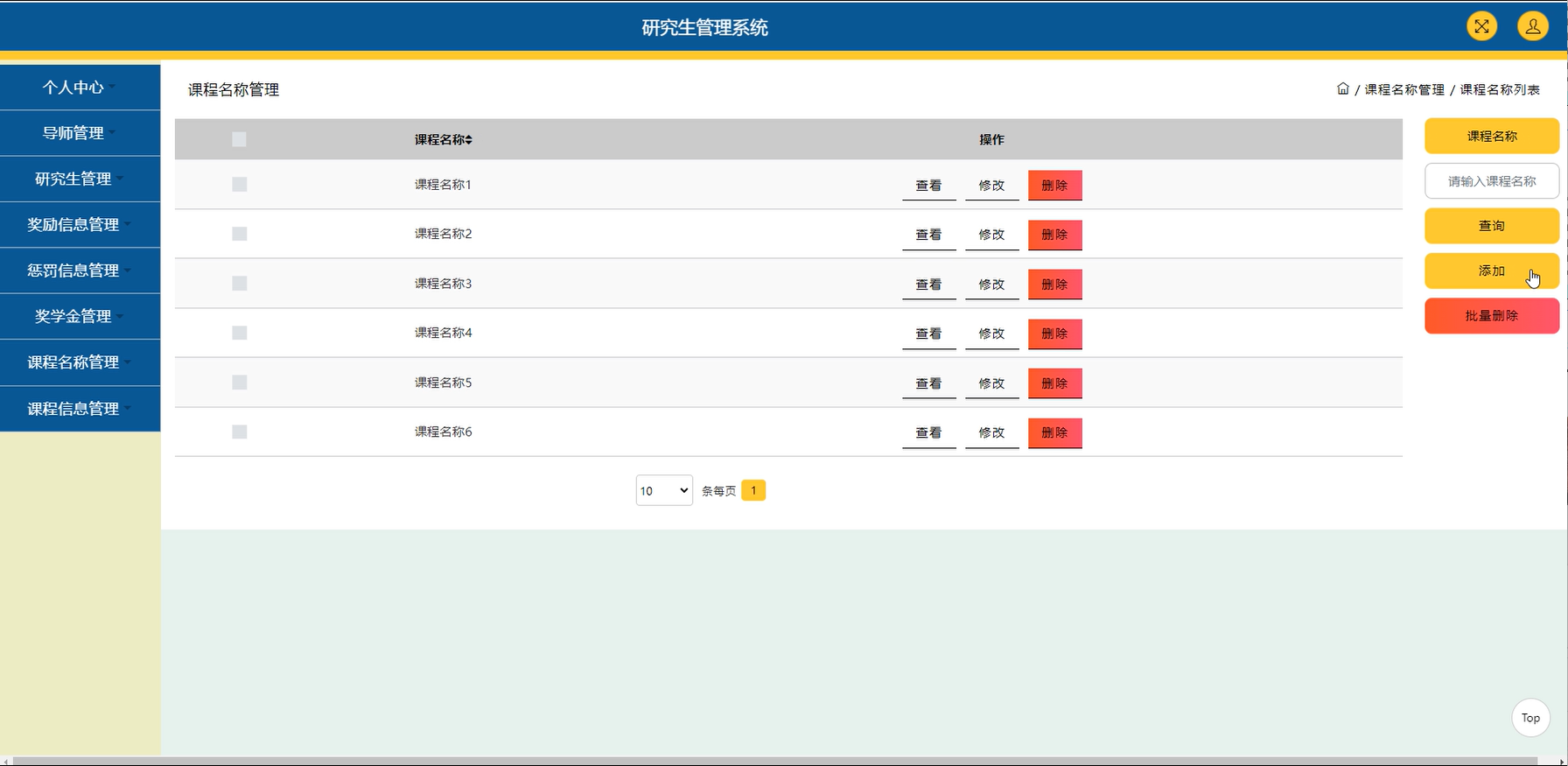This screenshot has height=766, width=1568.
Task: Check the box for 课程名称5
Action: coord(239,382)
